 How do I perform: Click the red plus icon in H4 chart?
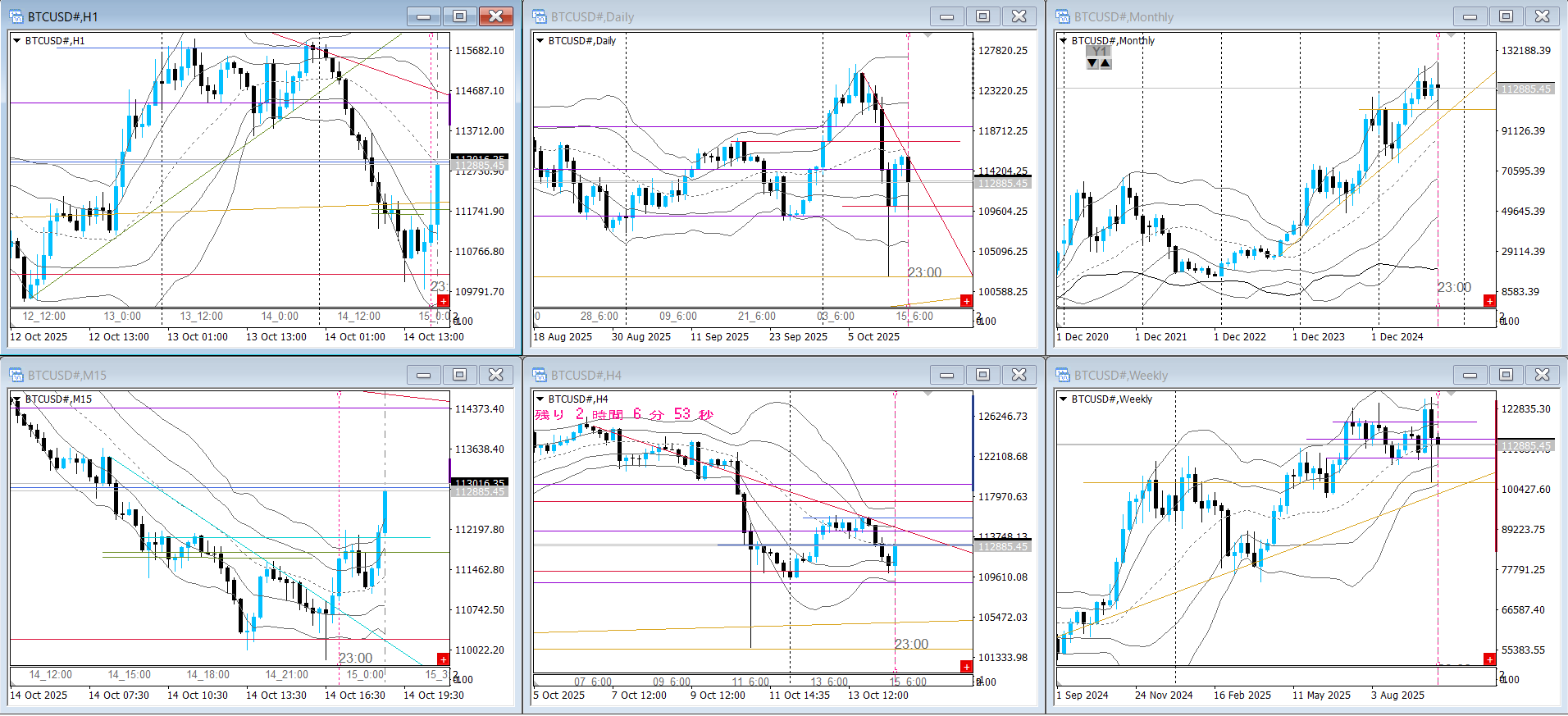click(966, 666)
